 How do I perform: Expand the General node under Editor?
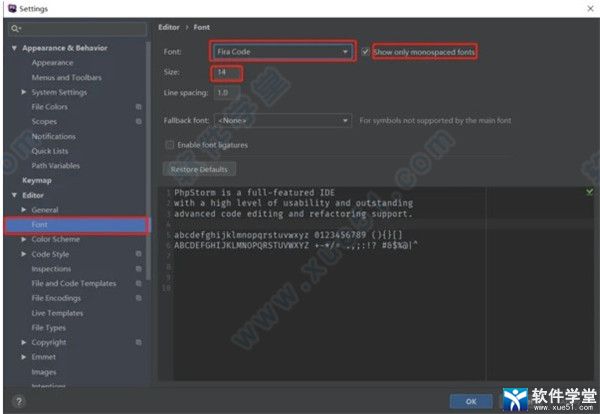(x=24, y=210)
